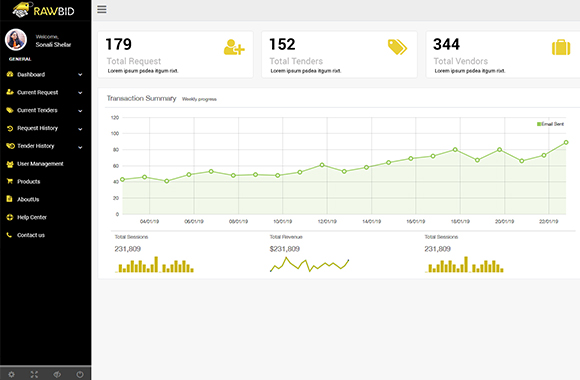This screenshot has height=380, width=580.
Task: Click the briefcase icon on Total Vendors card
Action: click(561, 47)
